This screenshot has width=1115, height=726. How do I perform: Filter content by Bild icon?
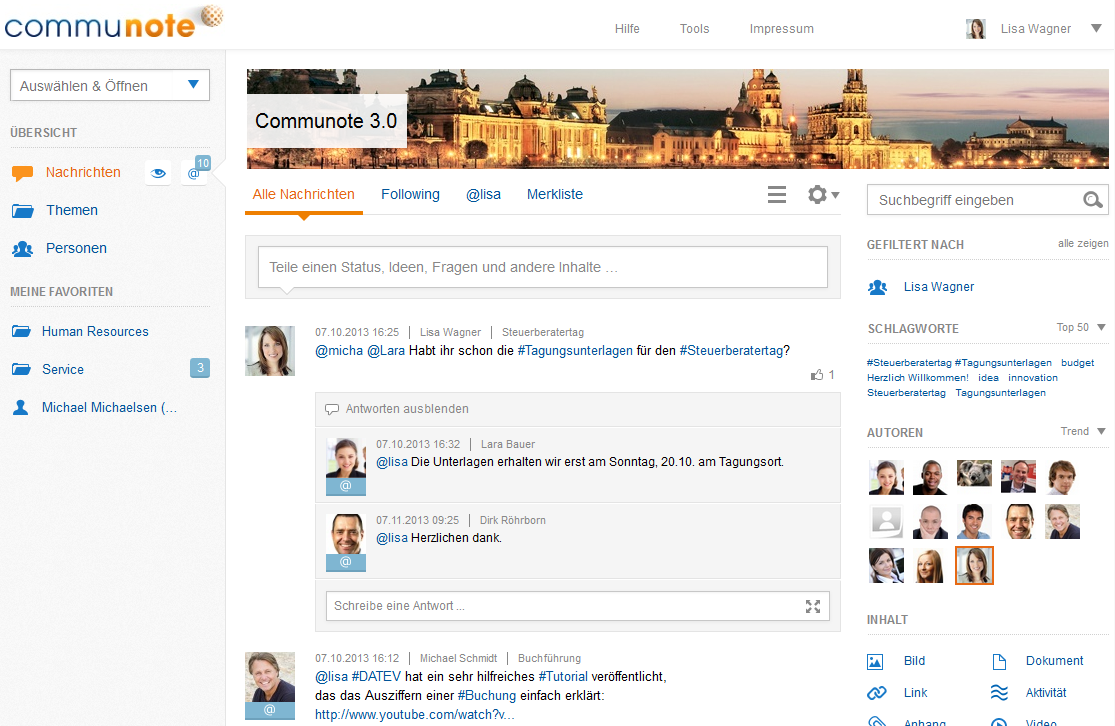tap(875, 661)
